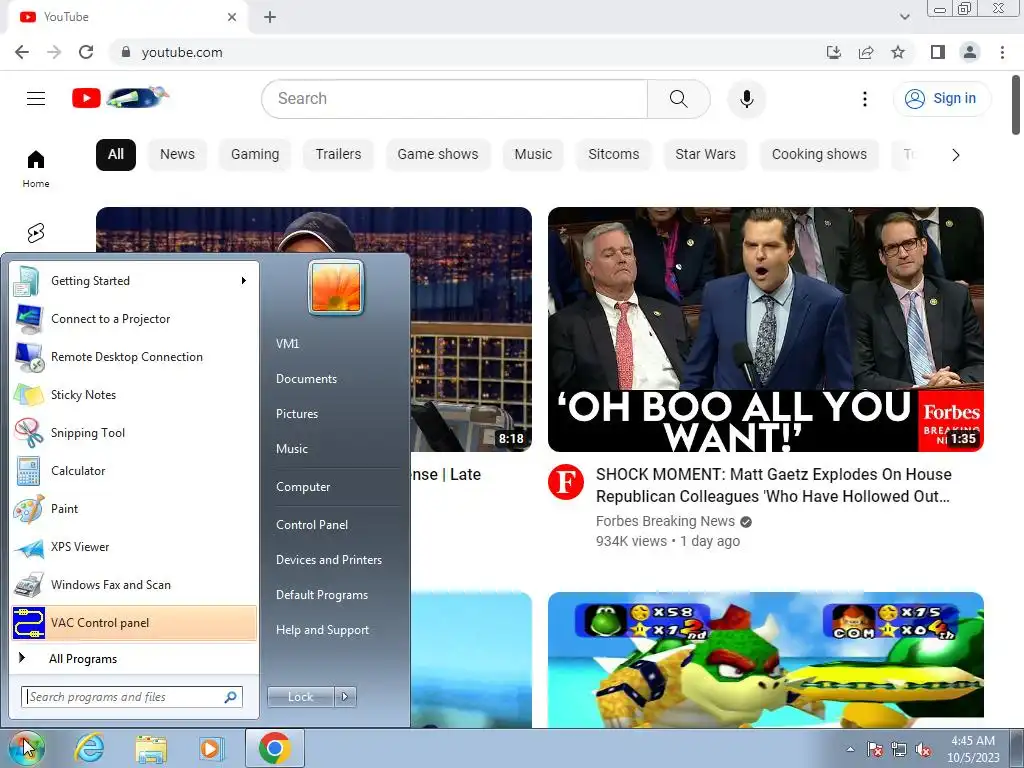This screenshot has height=768, width=1024.
Task: Launch Internet Explorer from taskbar
Action: point(89,748)
